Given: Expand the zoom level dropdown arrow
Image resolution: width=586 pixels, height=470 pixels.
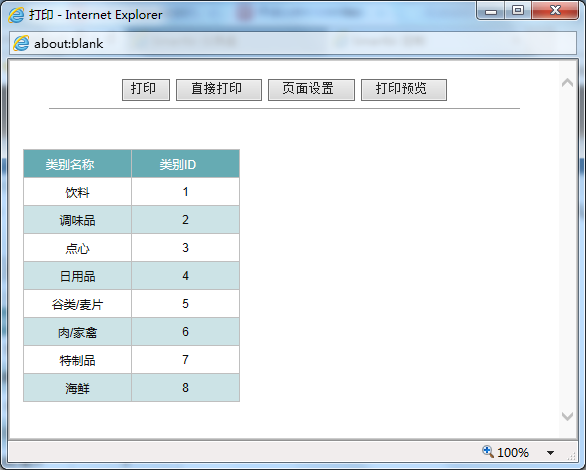Looking at the screenshot, I should click(550, 453).
